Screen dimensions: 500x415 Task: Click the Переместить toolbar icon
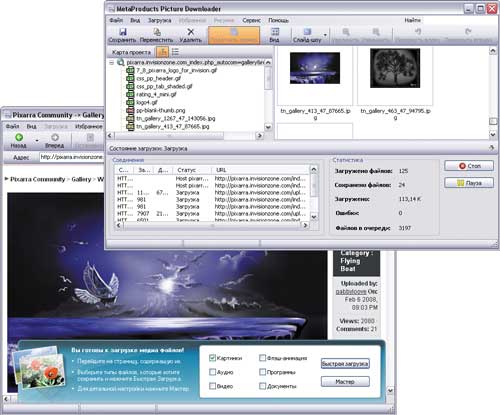click(157, 32)
